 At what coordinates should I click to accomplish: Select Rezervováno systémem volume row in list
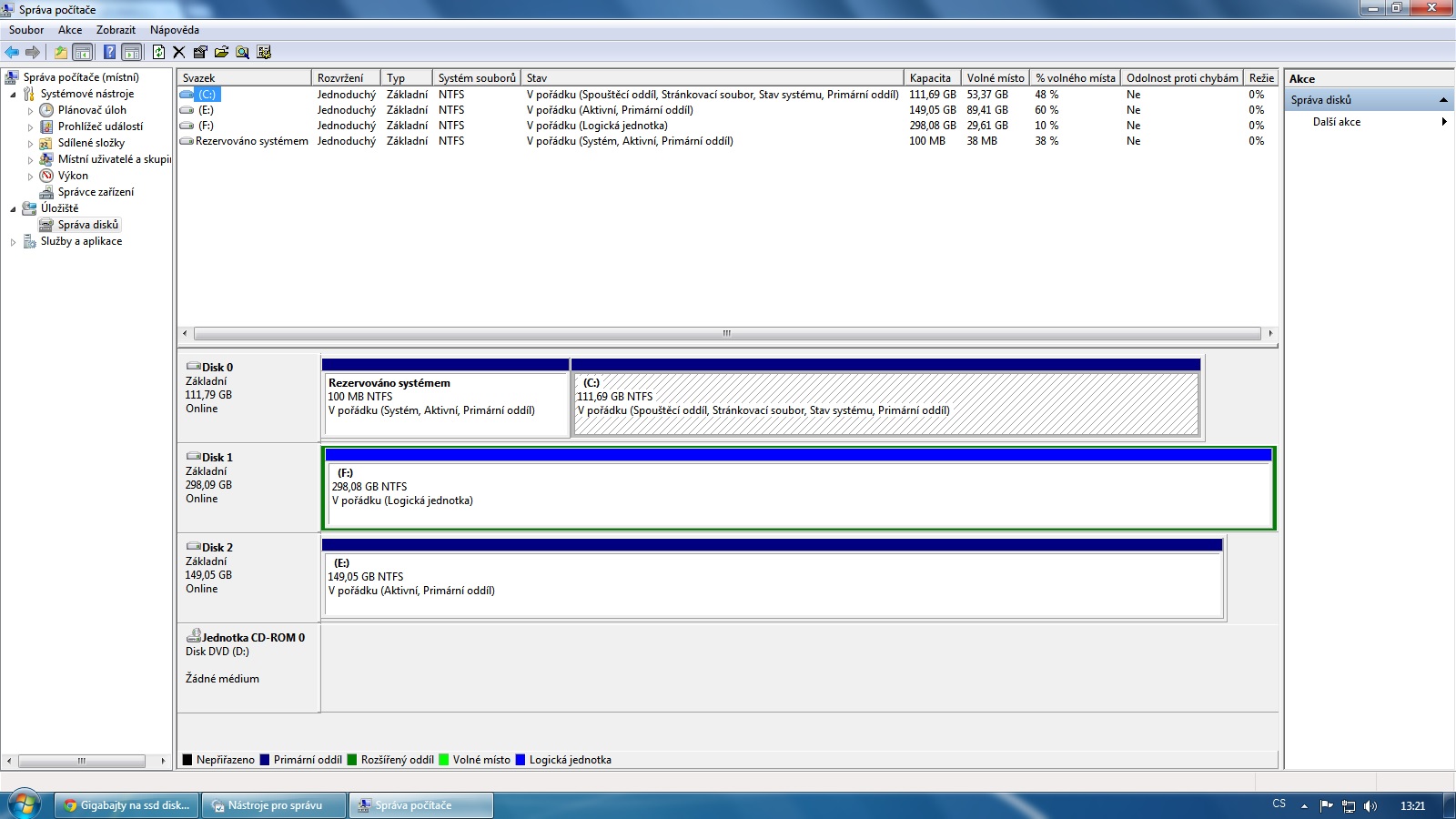tap(727, 141)
